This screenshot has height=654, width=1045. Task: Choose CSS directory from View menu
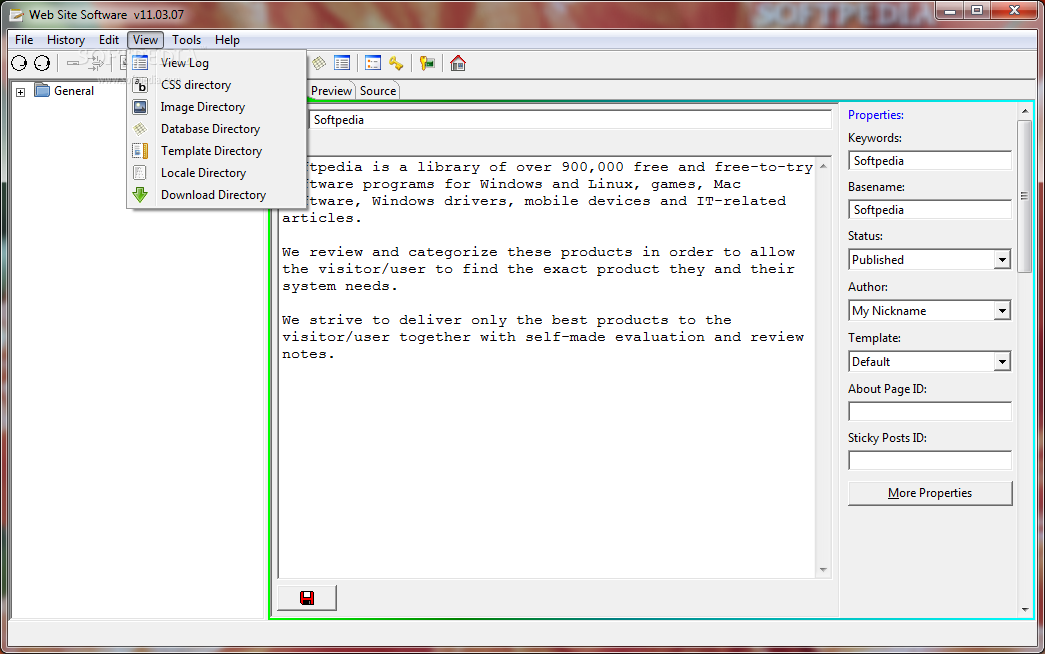point(217,85)
